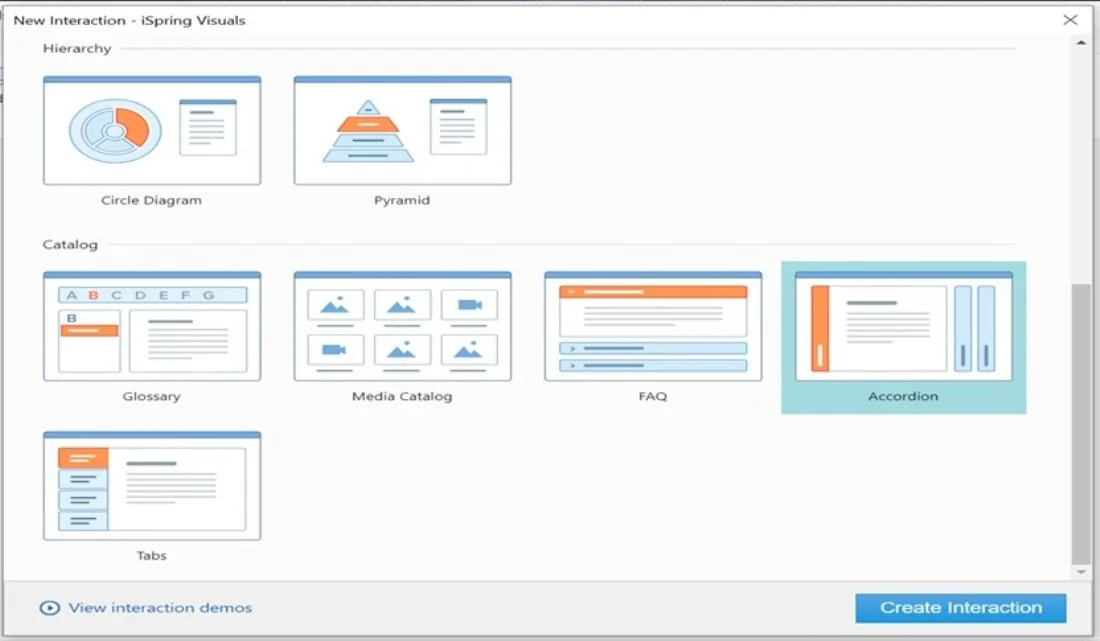Viewport: 1100px width, 641px height.
Task: Click the scrollbar down arrow
Action: coord(1081,572)
